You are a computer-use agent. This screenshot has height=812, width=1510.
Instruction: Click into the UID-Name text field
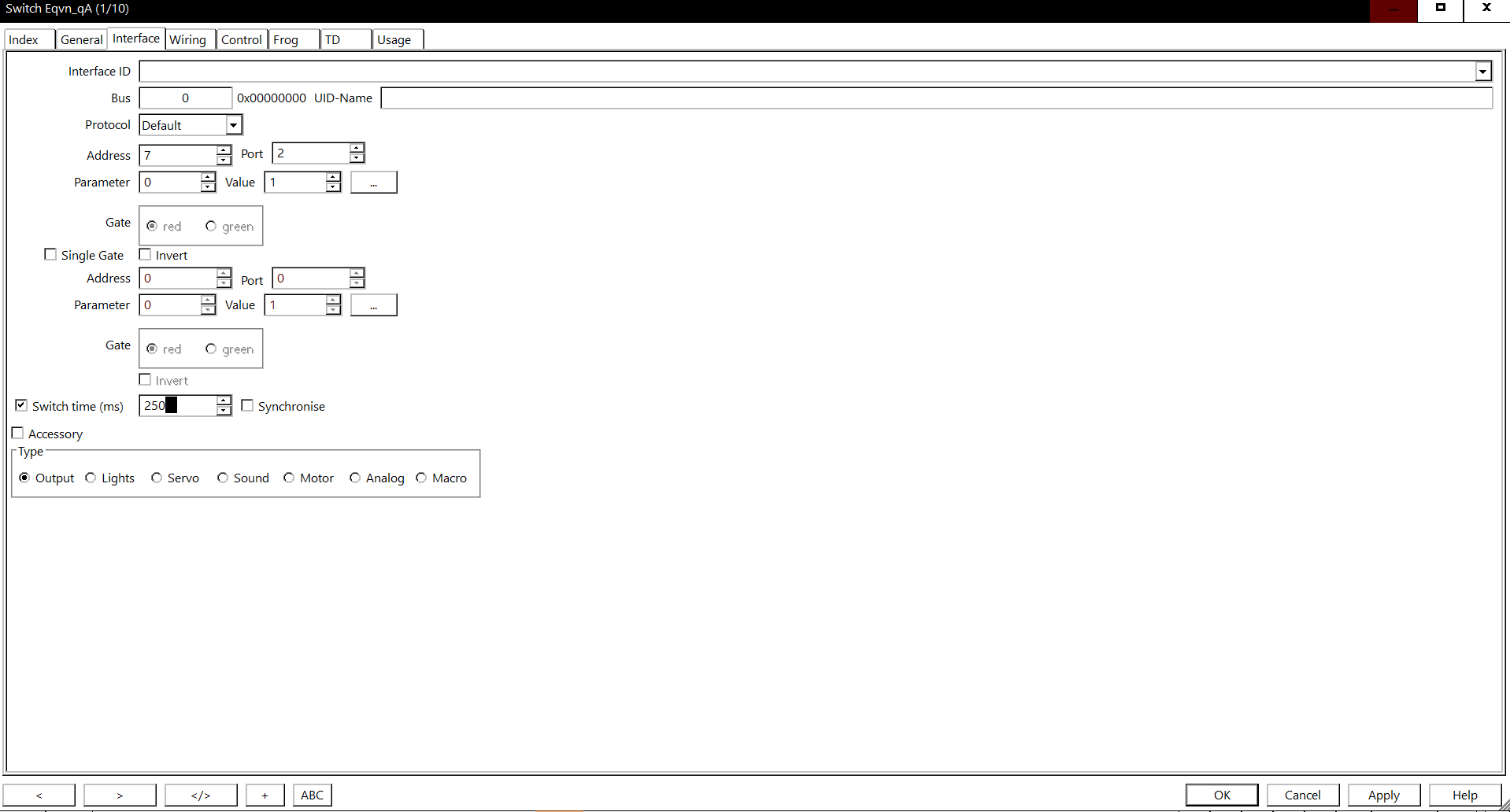[935, 98]
